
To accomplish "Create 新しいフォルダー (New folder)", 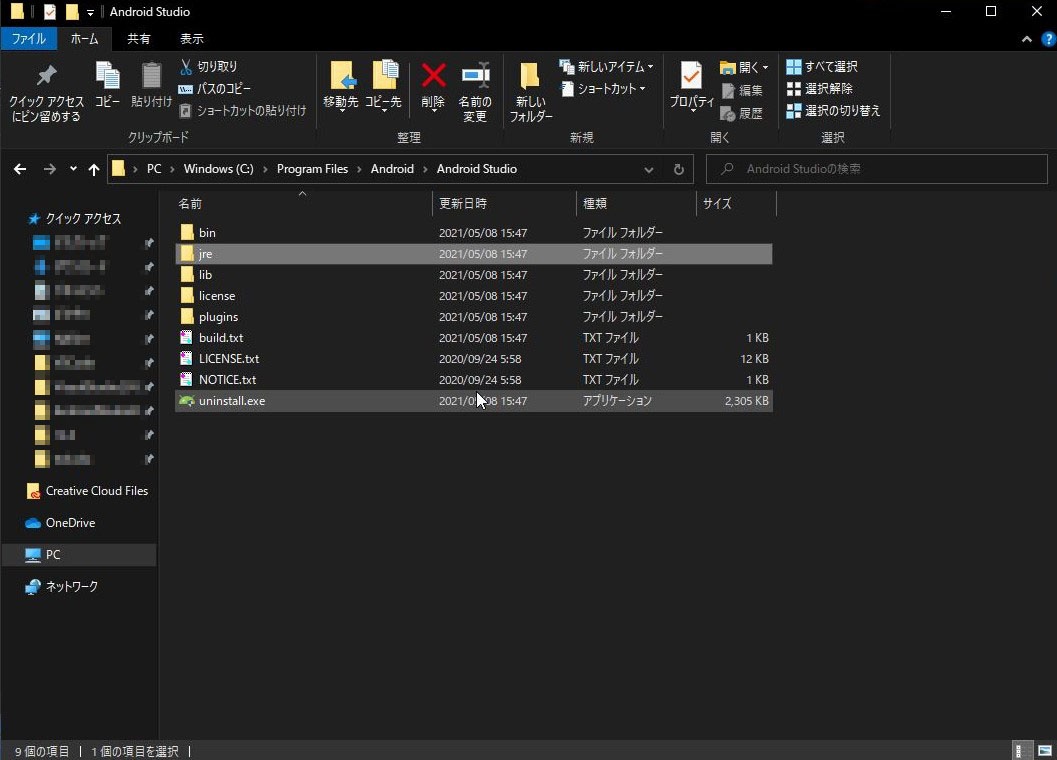I will point(531,92).
